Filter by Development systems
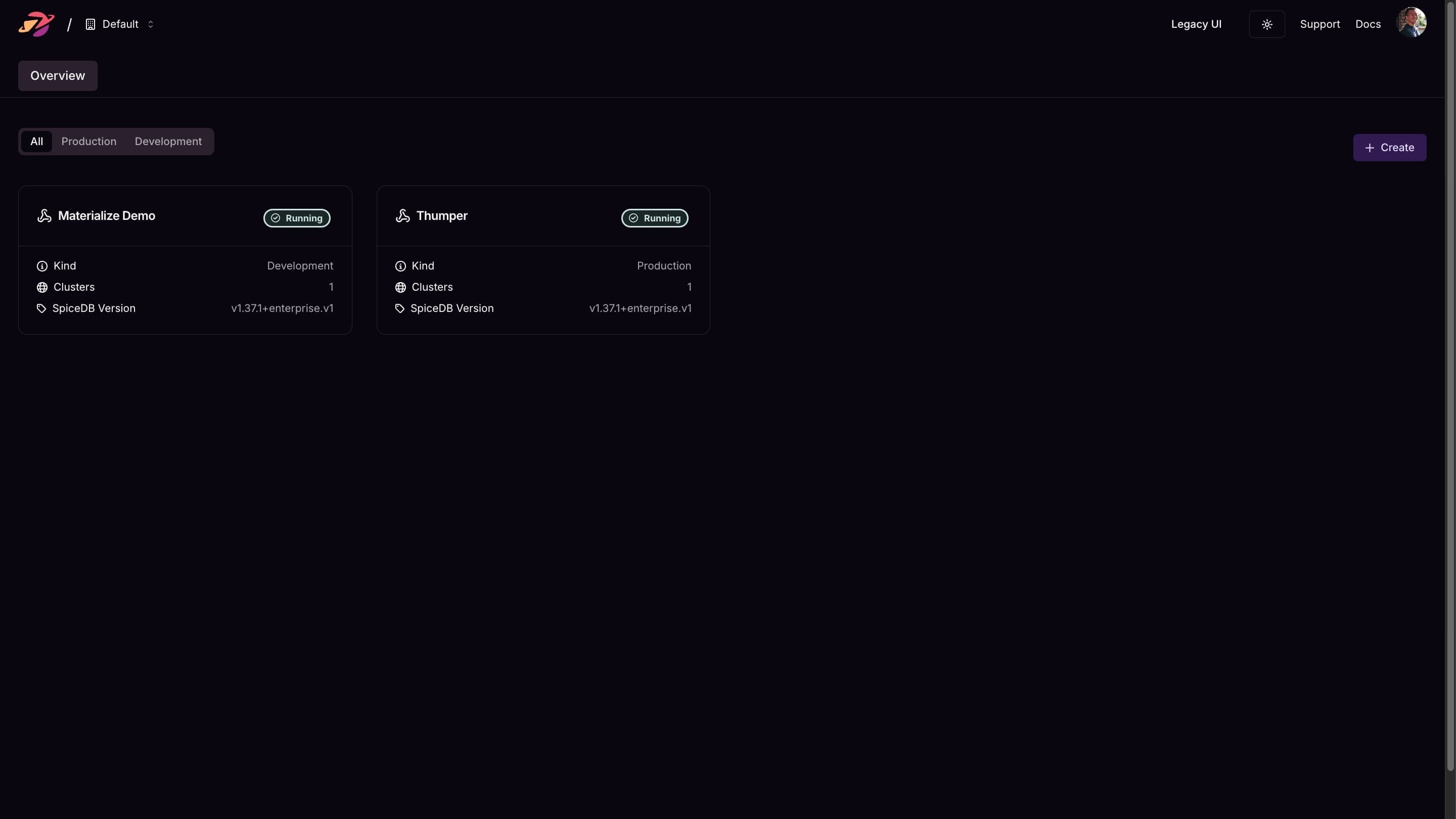Screen dimensions: 1456x819 click(168, 142)
